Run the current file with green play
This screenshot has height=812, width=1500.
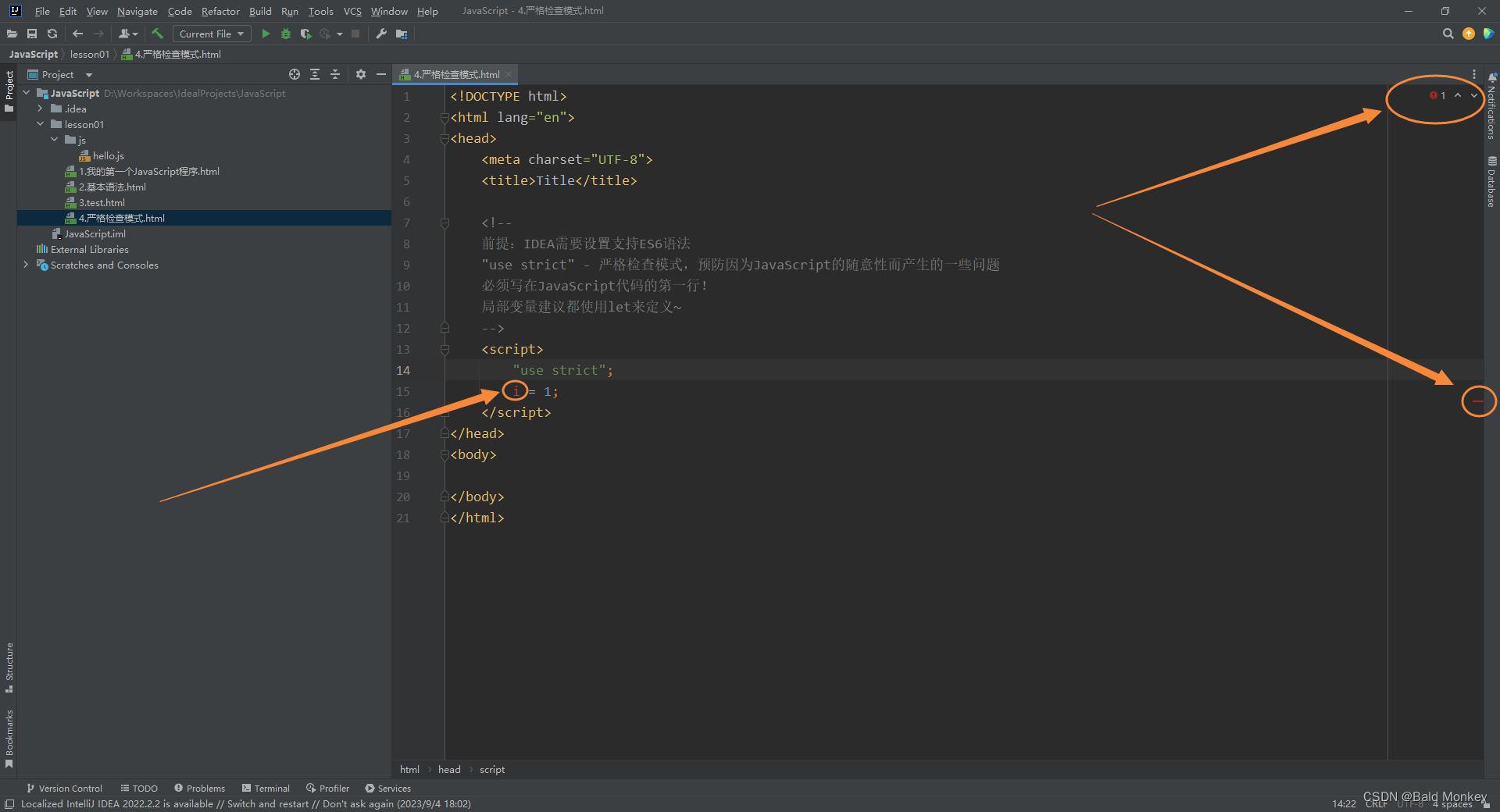pyautogui.click(x=266, y=34)
